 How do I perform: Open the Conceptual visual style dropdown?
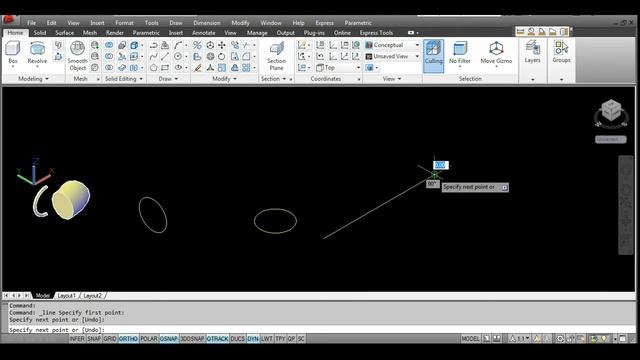(393, 45)
